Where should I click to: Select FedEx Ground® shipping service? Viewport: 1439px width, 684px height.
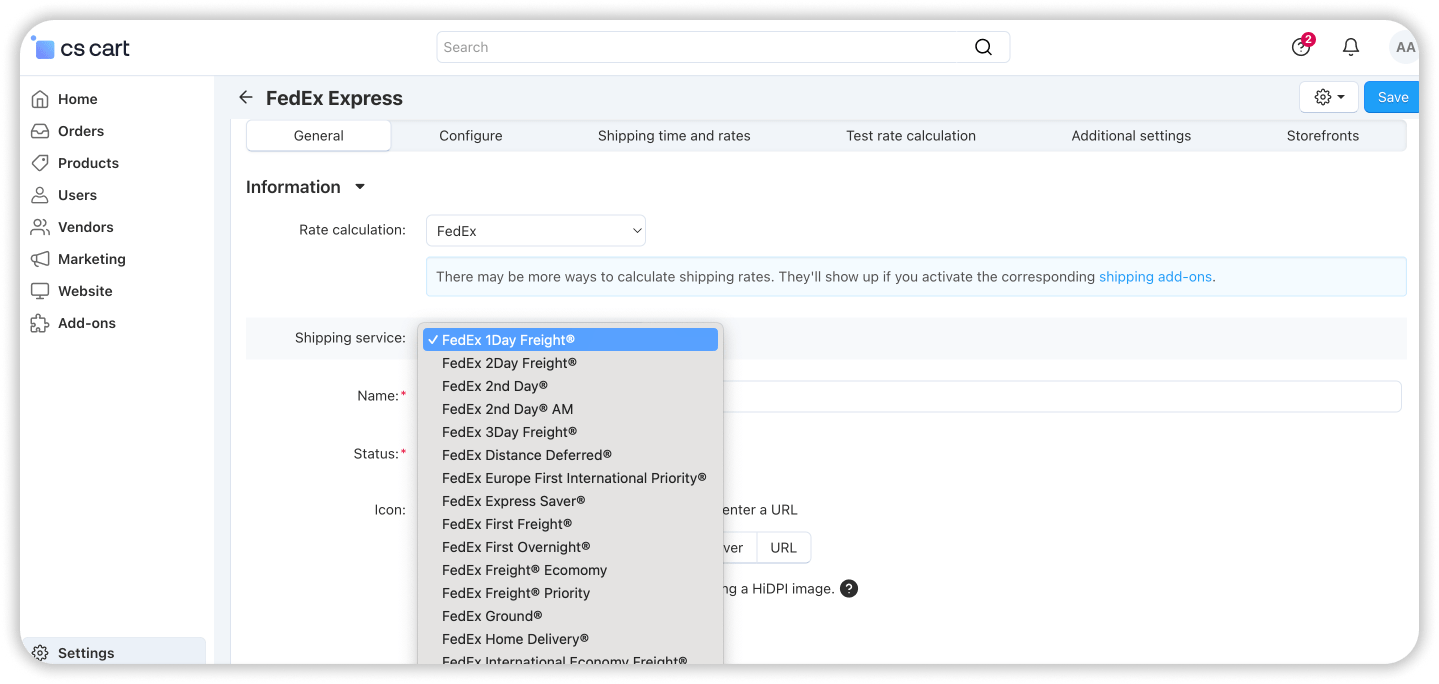(492, 616)
